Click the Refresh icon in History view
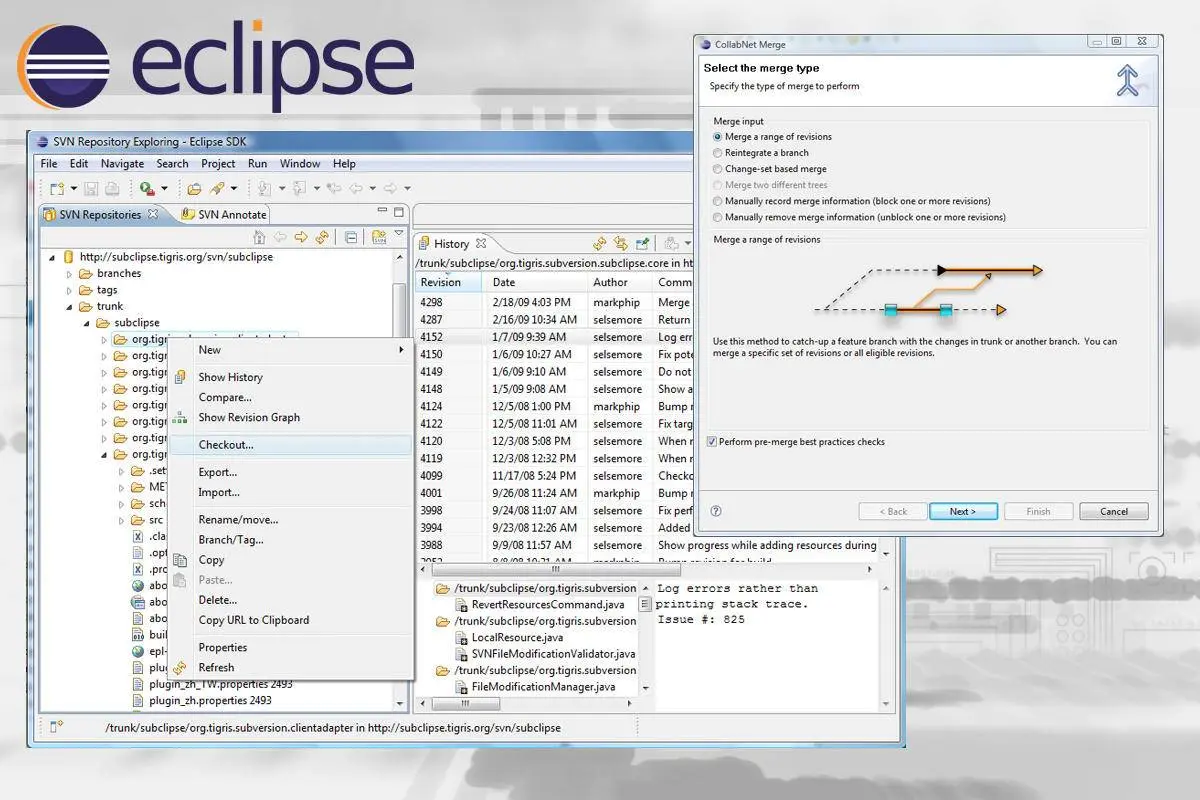This screenshot has width=1200, height=800. pyautogui.click(x=600, y=243)
